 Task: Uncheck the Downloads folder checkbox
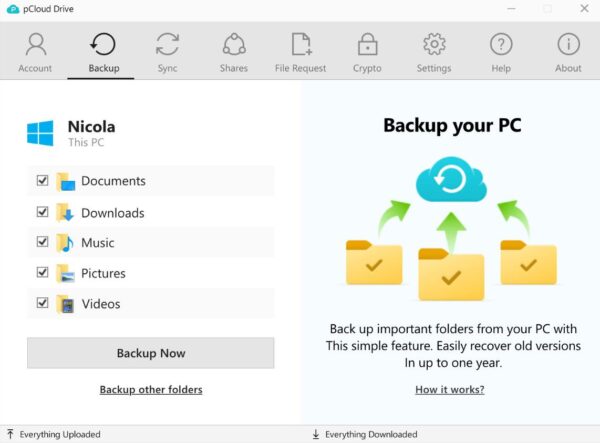(42, 212)
